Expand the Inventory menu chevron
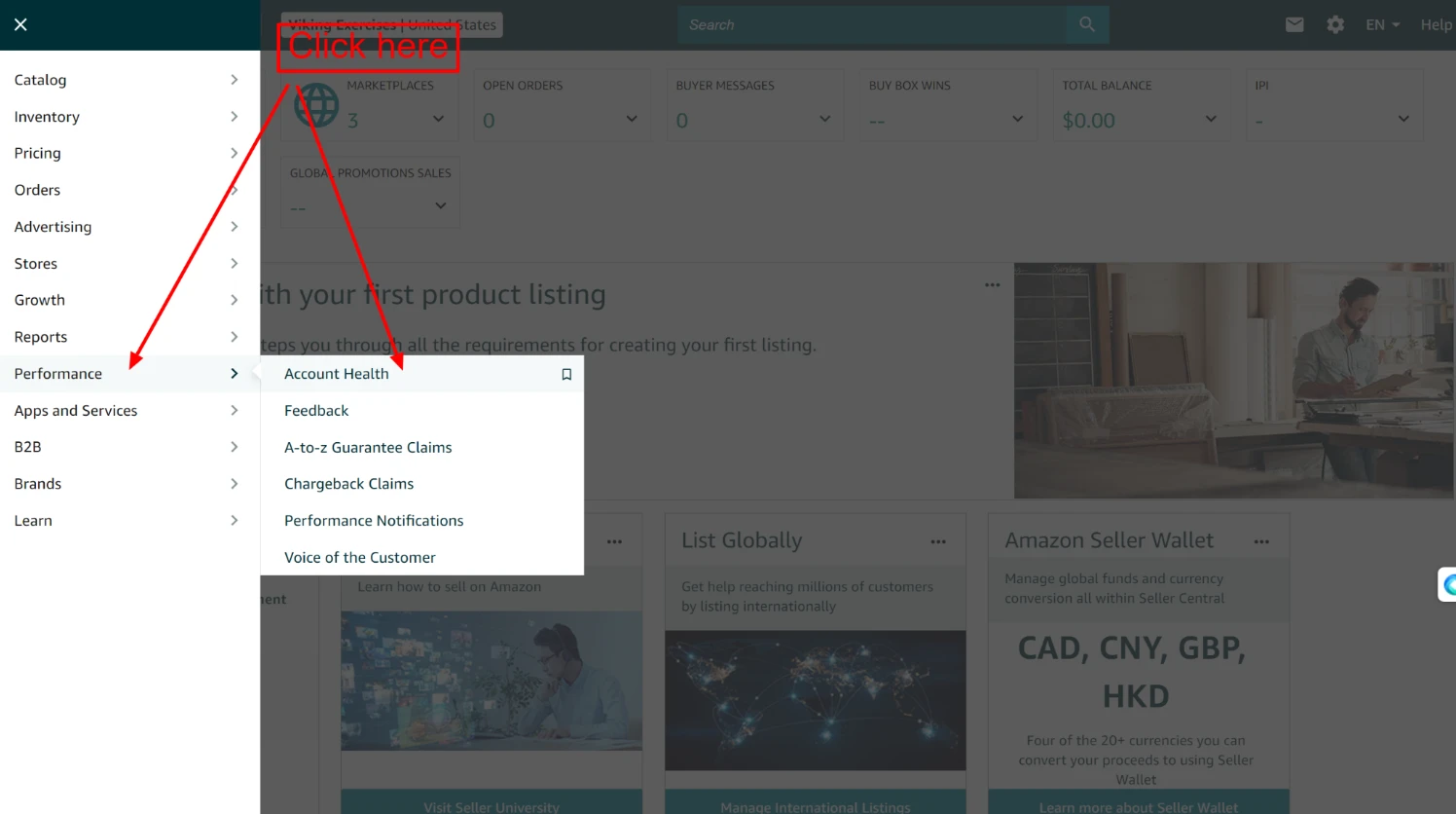This screenshot has height=814, width=1456. pyautogui.click(x=234, y=117)
